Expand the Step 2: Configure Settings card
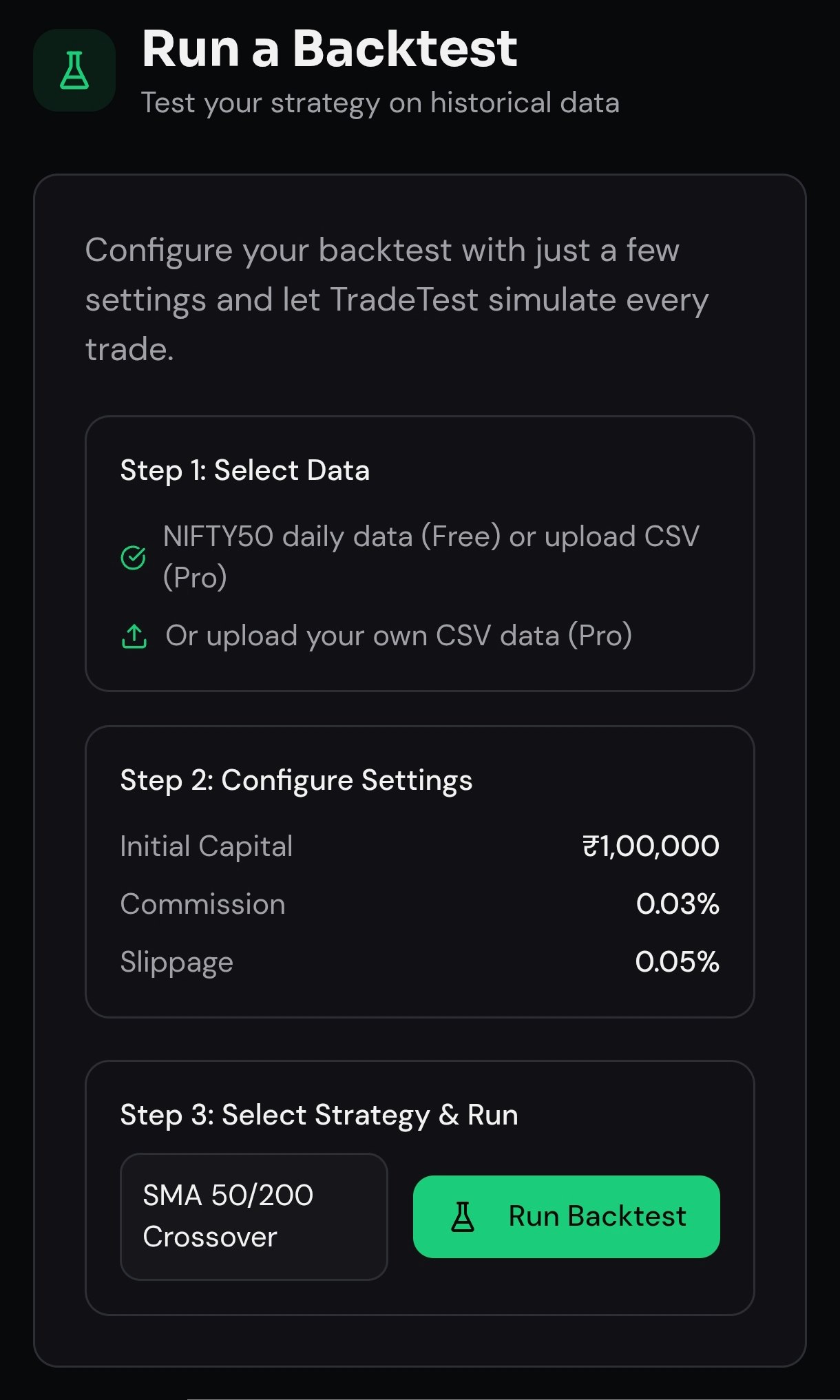The image size is (840, 1400). click(x=420, y=875)
